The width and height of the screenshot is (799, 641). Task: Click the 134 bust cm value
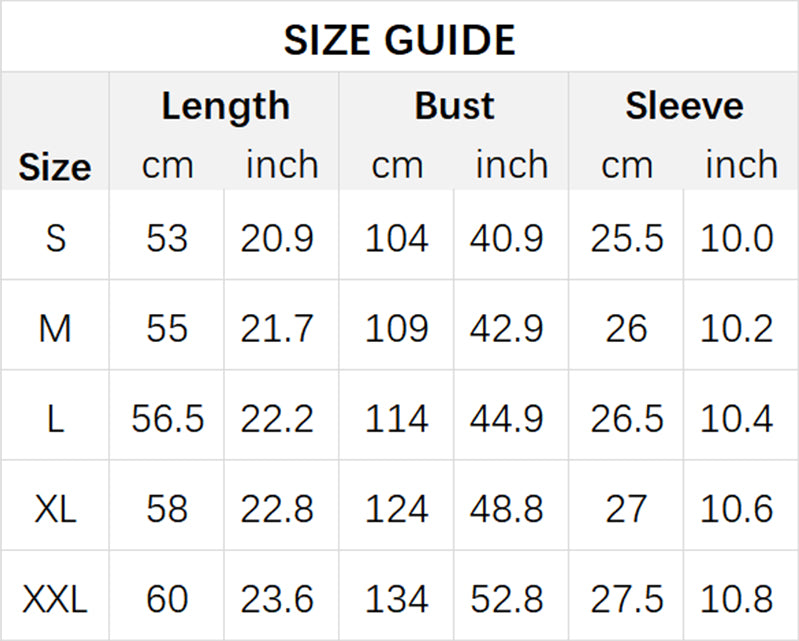tap(397, 599)
